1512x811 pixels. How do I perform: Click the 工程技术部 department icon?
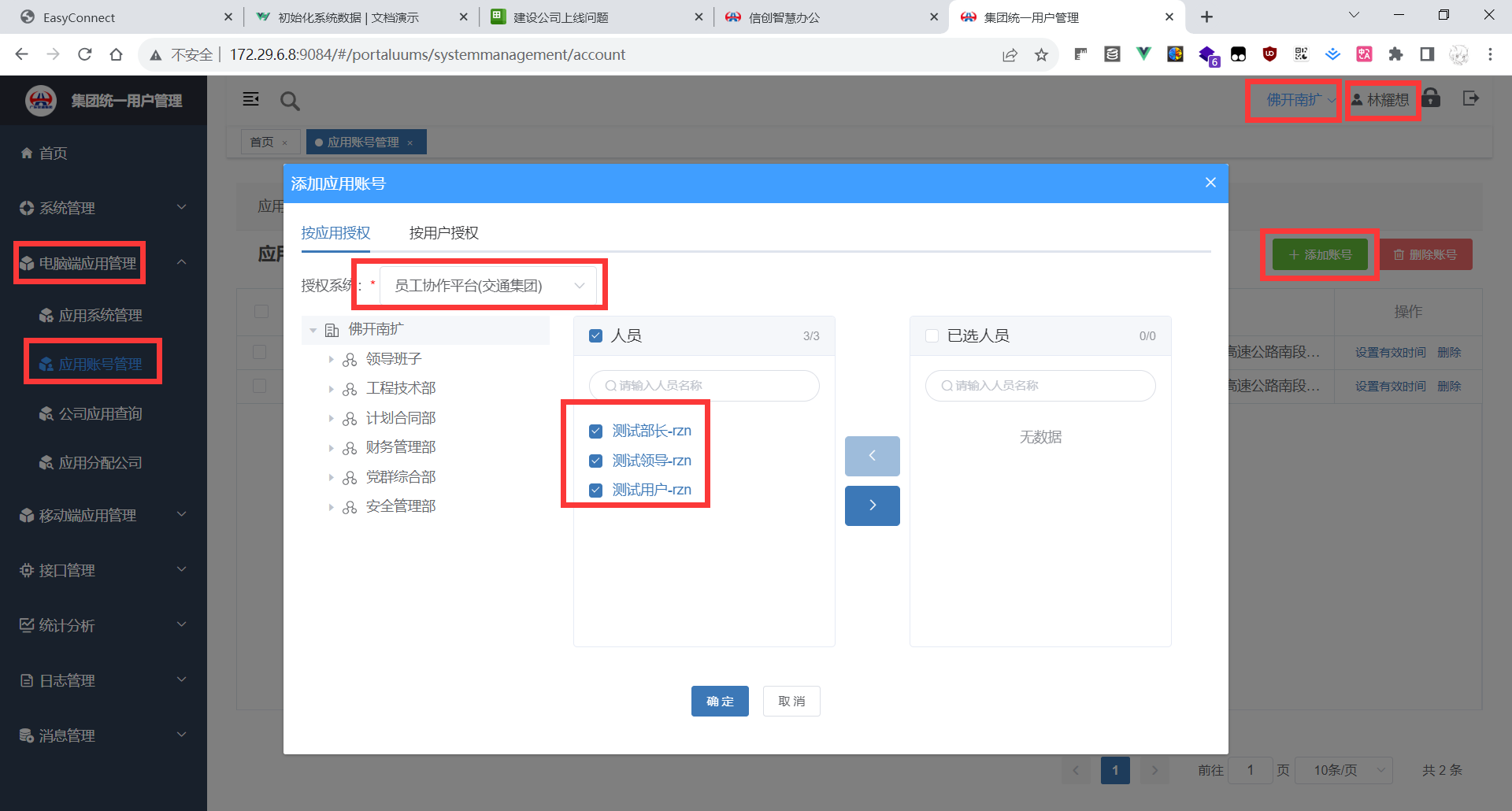click(350, 389)
